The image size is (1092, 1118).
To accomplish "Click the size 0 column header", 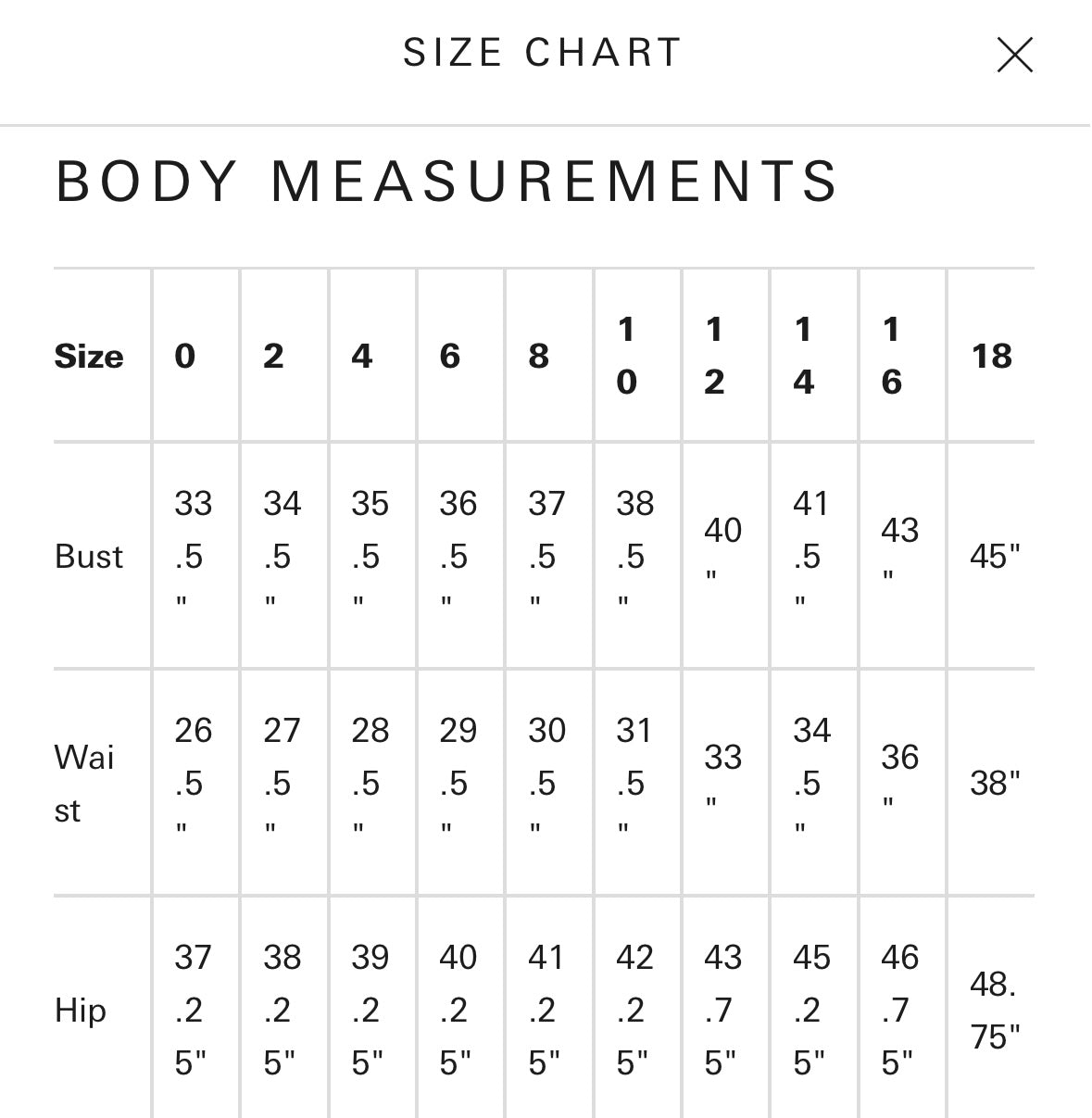I will (x=185, y=356).
